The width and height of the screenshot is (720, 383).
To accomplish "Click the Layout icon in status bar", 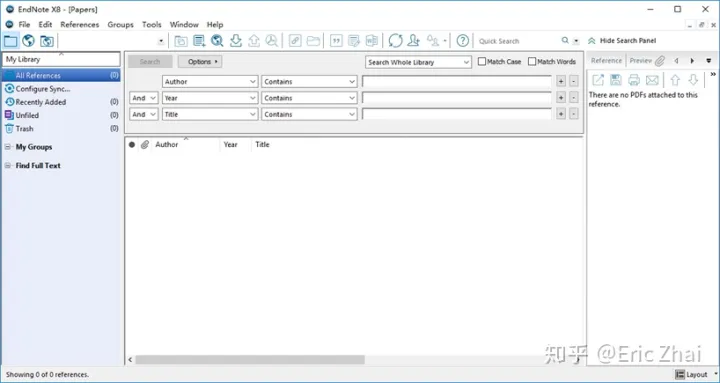I will click(680, 375).
